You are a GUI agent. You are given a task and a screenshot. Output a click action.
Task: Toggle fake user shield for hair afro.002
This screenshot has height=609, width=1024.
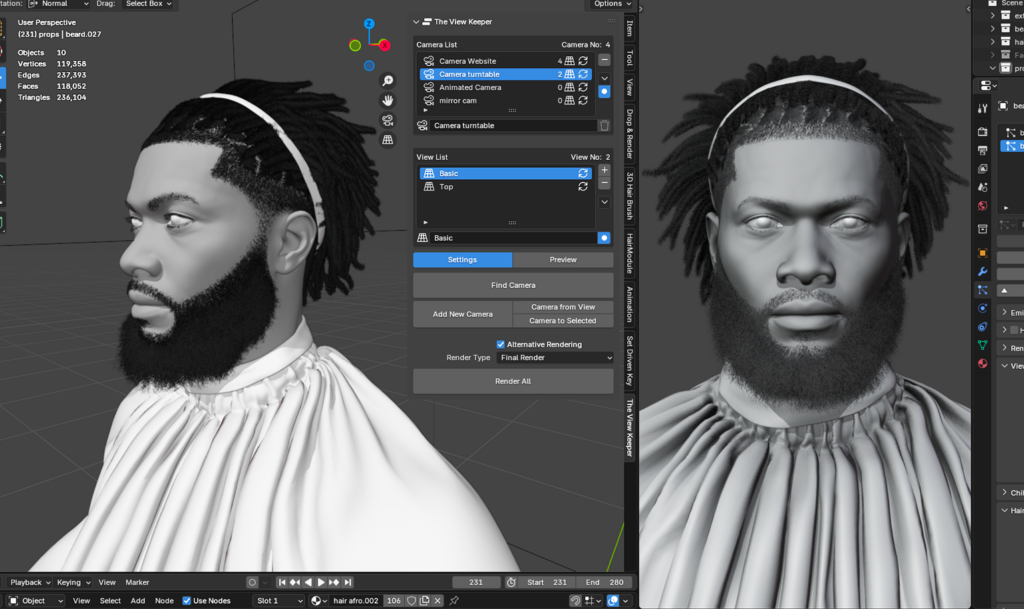click(411, 601)
